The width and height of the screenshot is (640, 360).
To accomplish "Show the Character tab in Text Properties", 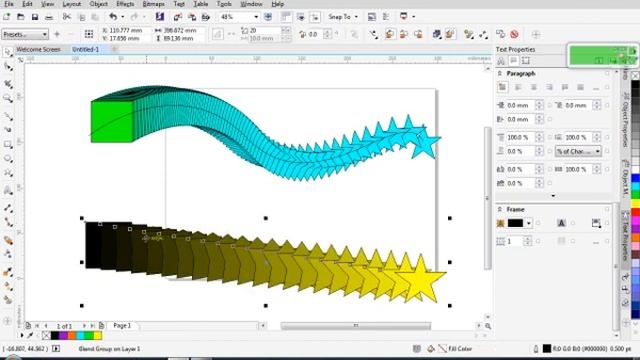I will tap(501, 61).
